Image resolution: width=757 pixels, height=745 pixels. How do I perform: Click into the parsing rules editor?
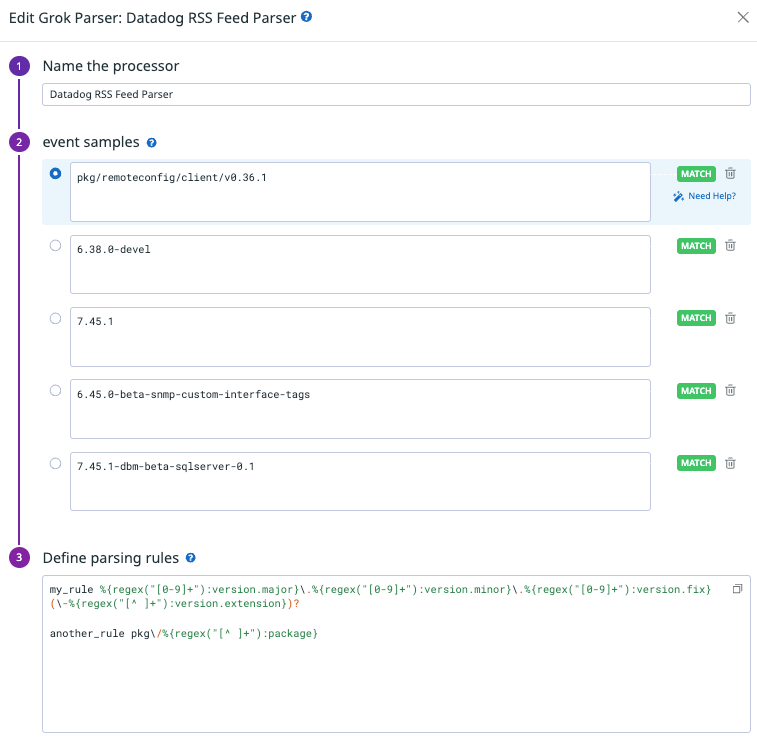coord(396,680)
